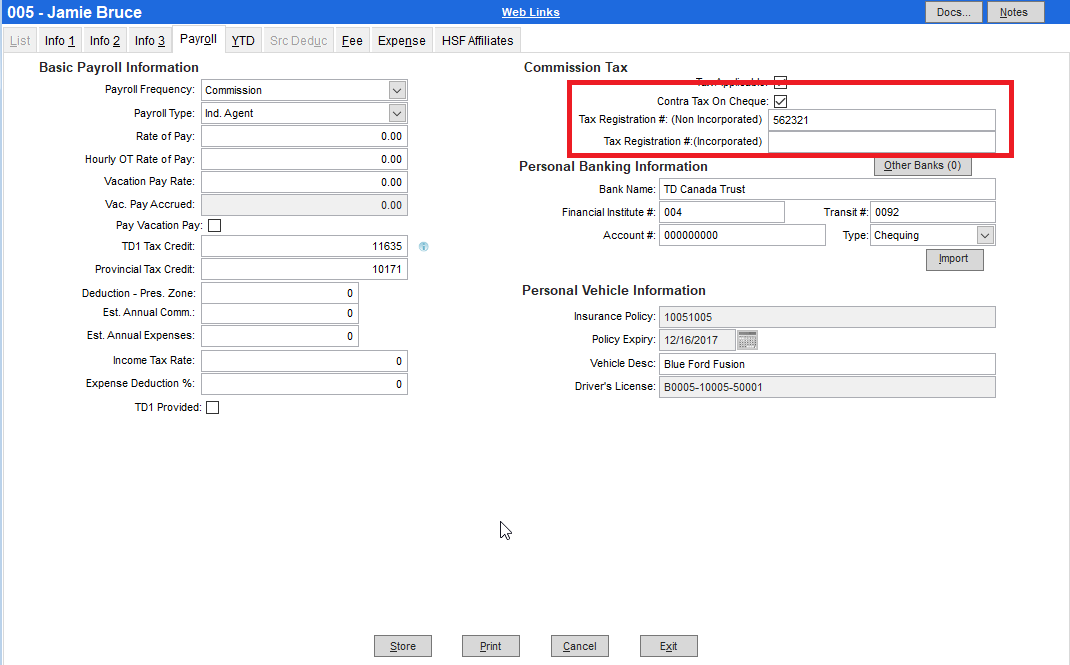Click the Store button
Viewport: 1070px width, 665px height.
(x=402, y=645)
